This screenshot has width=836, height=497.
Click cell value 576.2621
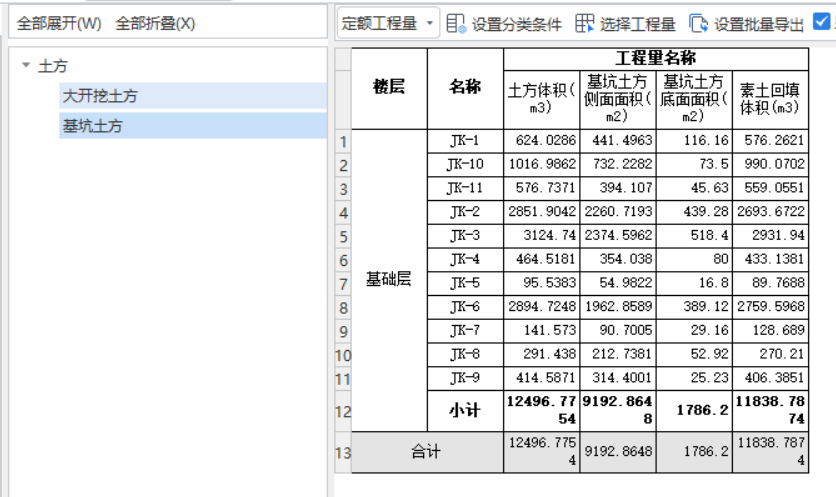click(770, 141)
